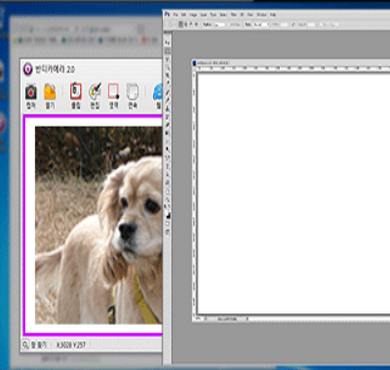This screenshot has width=390, height=370.
Task: Click the zoom percentage field below the canvas
Action: click(198, 319)
